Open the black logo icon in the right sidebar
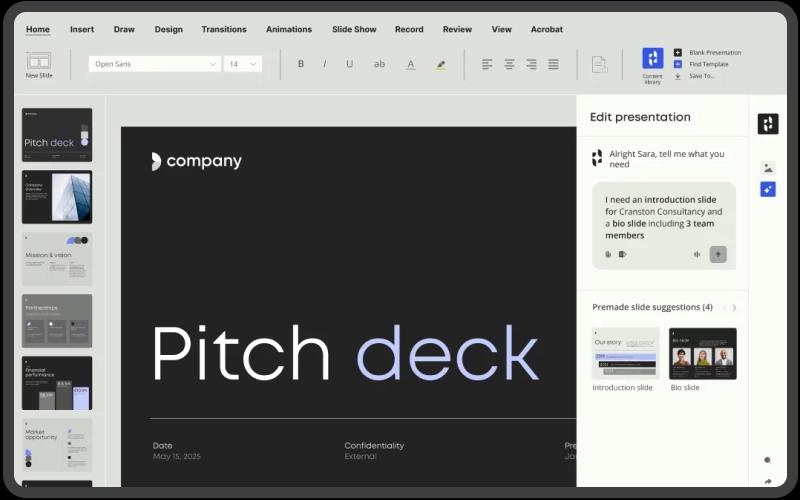 tap(768, 123)
